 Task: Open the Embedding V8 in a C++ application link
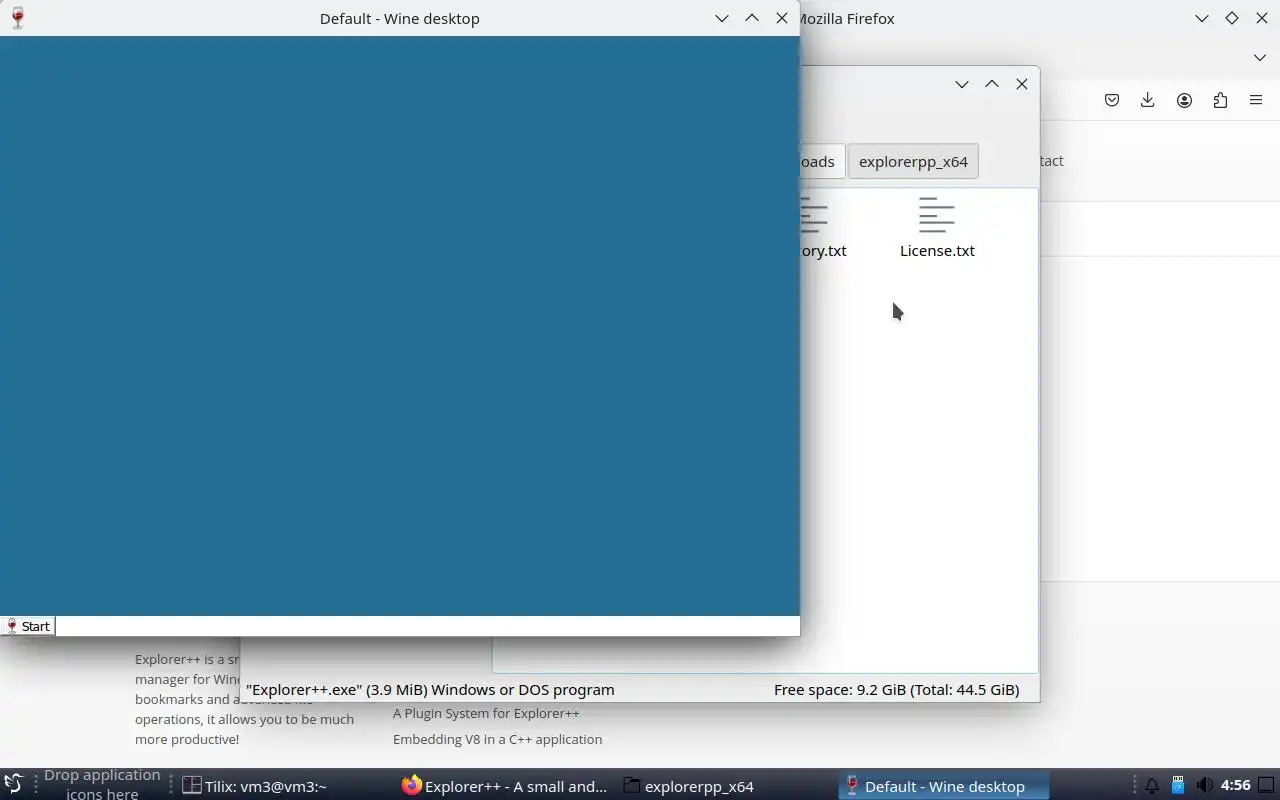tap(497, 739)
